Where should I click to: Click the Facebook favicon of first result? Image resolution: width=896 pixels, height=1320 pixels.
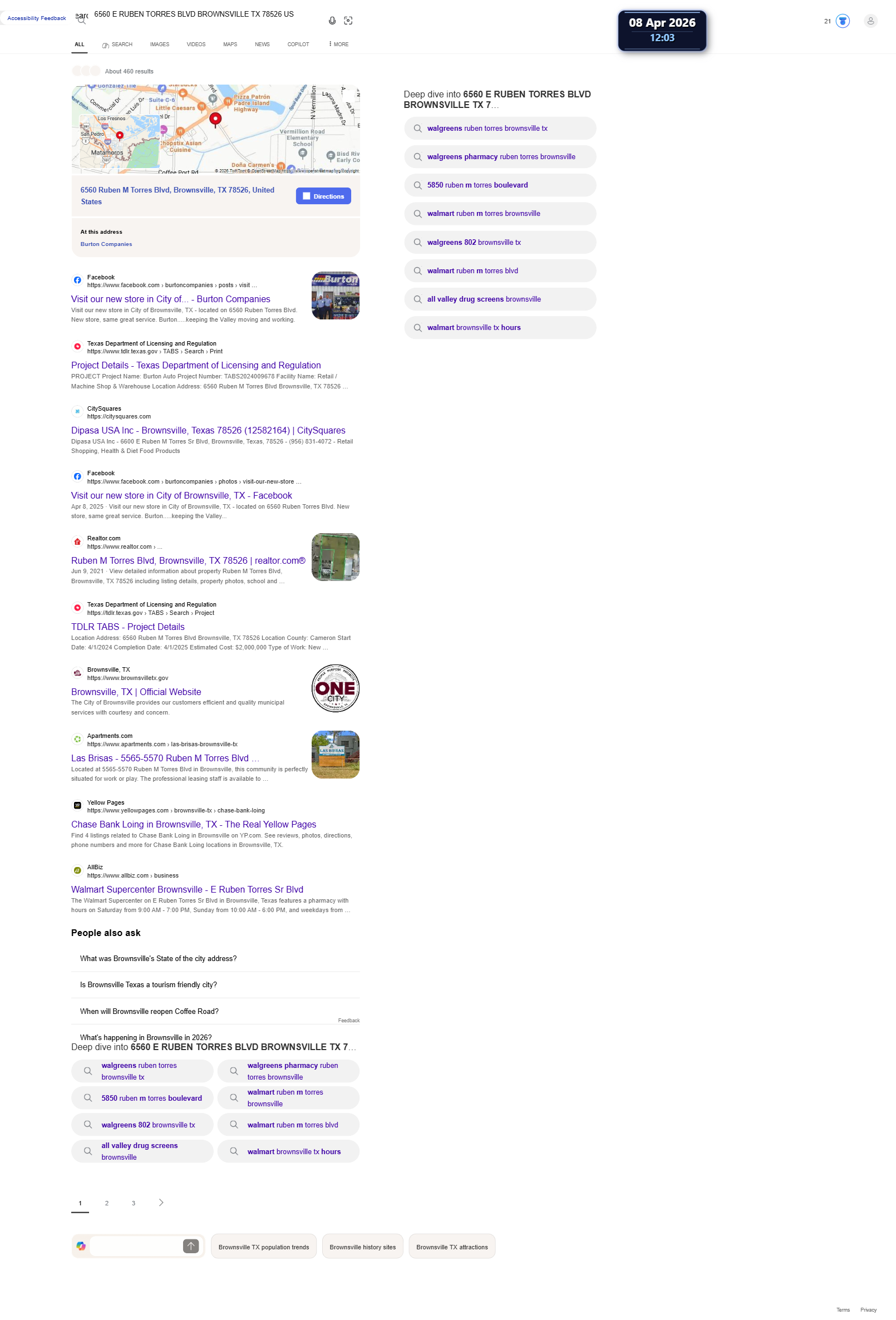[x=77, y=280]
